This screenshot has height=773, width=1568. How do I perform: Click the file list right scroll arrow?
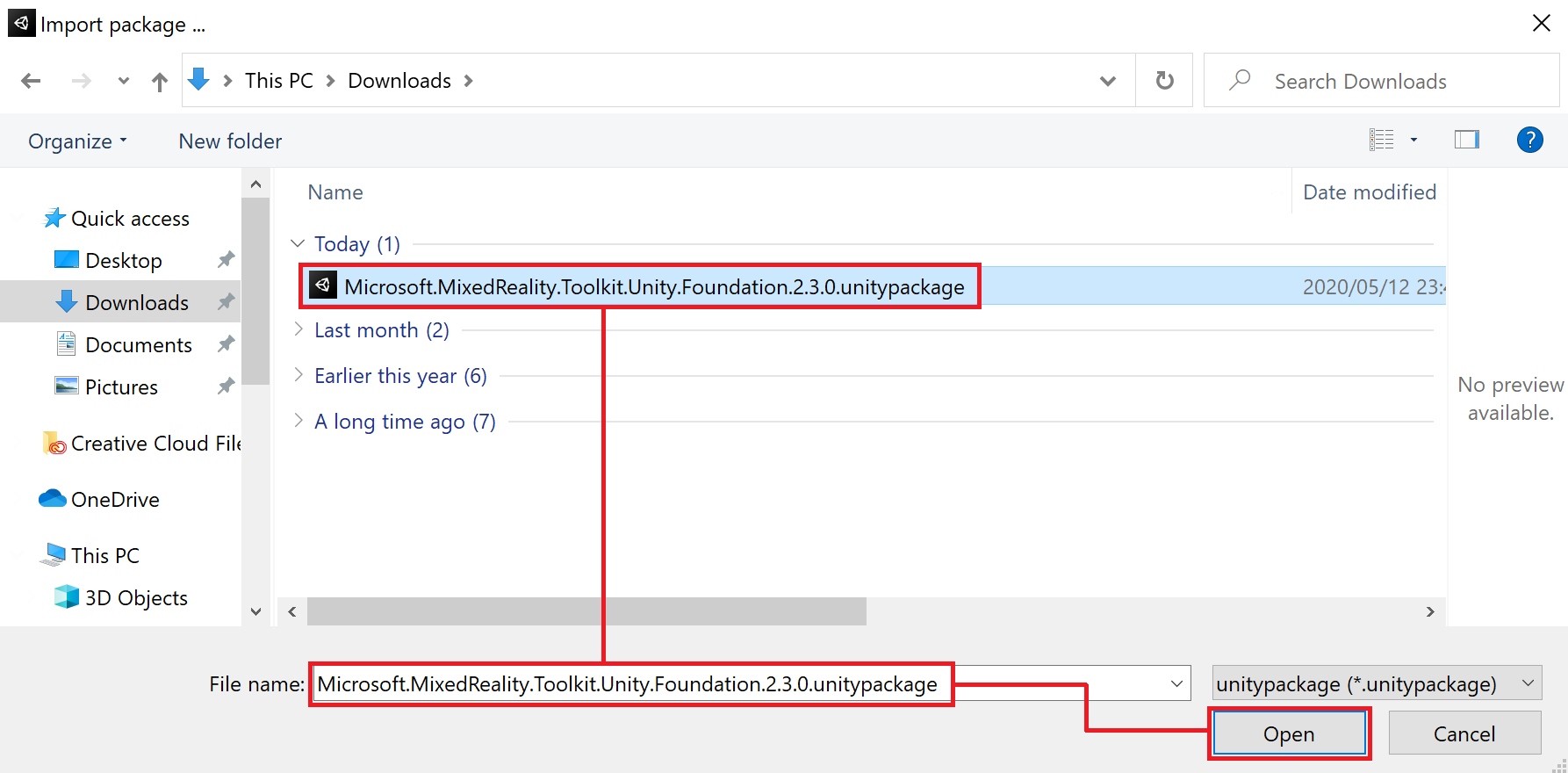(x=1430, y=611)
